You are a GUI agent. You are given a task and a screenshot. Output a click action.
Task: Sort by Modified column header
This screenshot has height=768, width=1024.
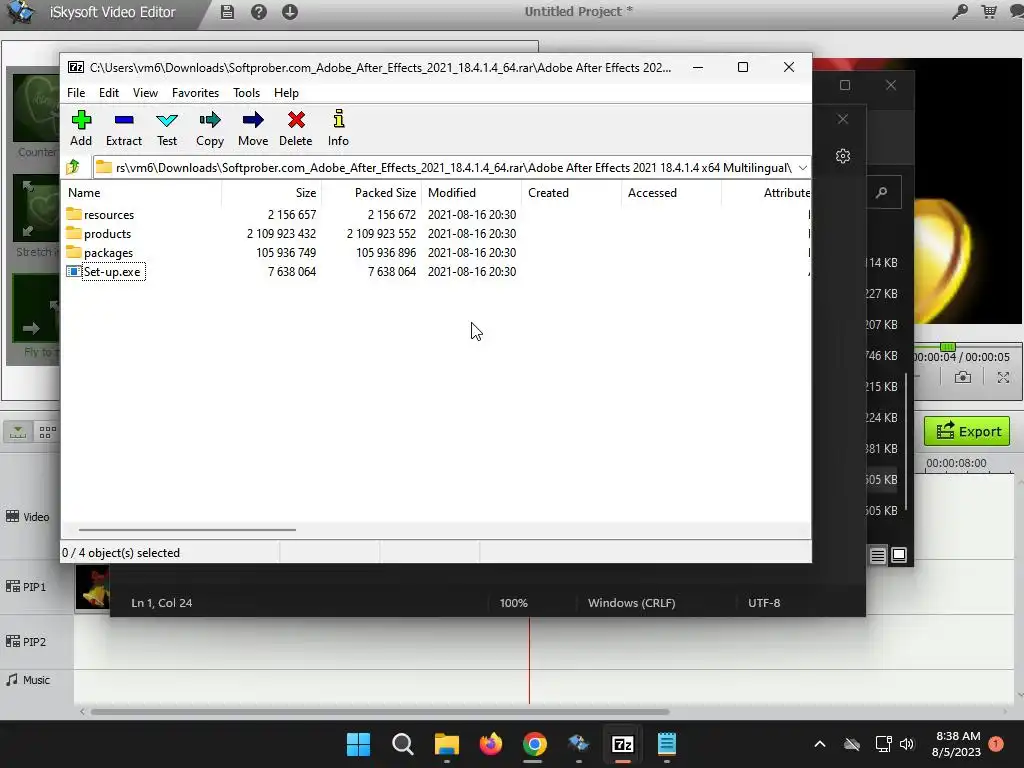[472, 193]
